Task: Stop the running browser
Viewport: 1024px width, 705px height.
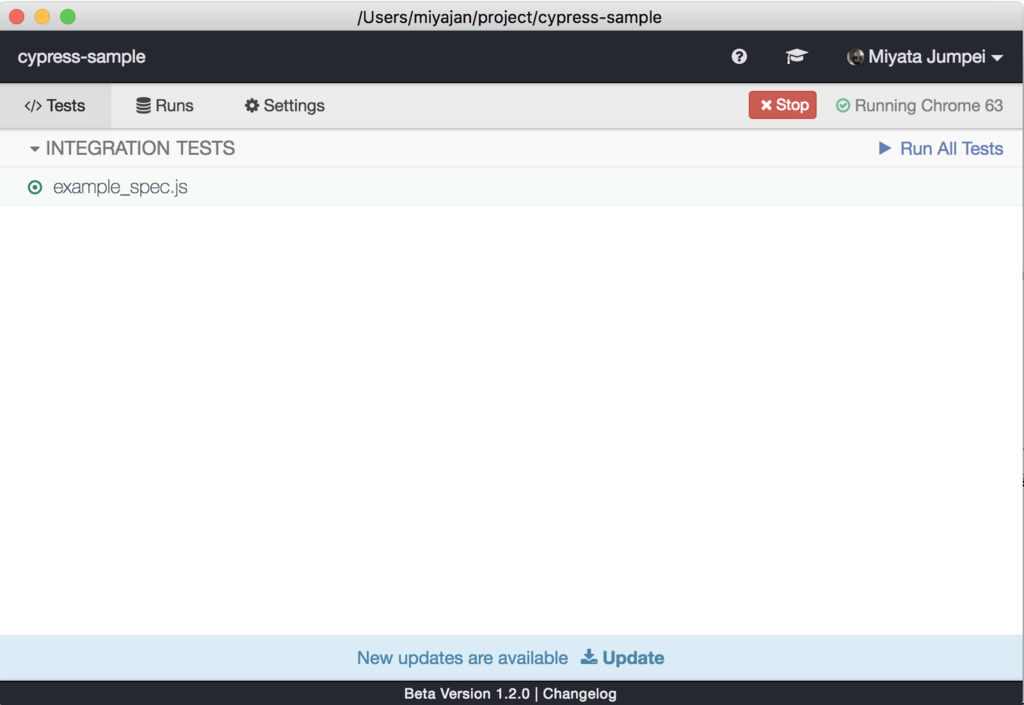Action: click(782, 105)
